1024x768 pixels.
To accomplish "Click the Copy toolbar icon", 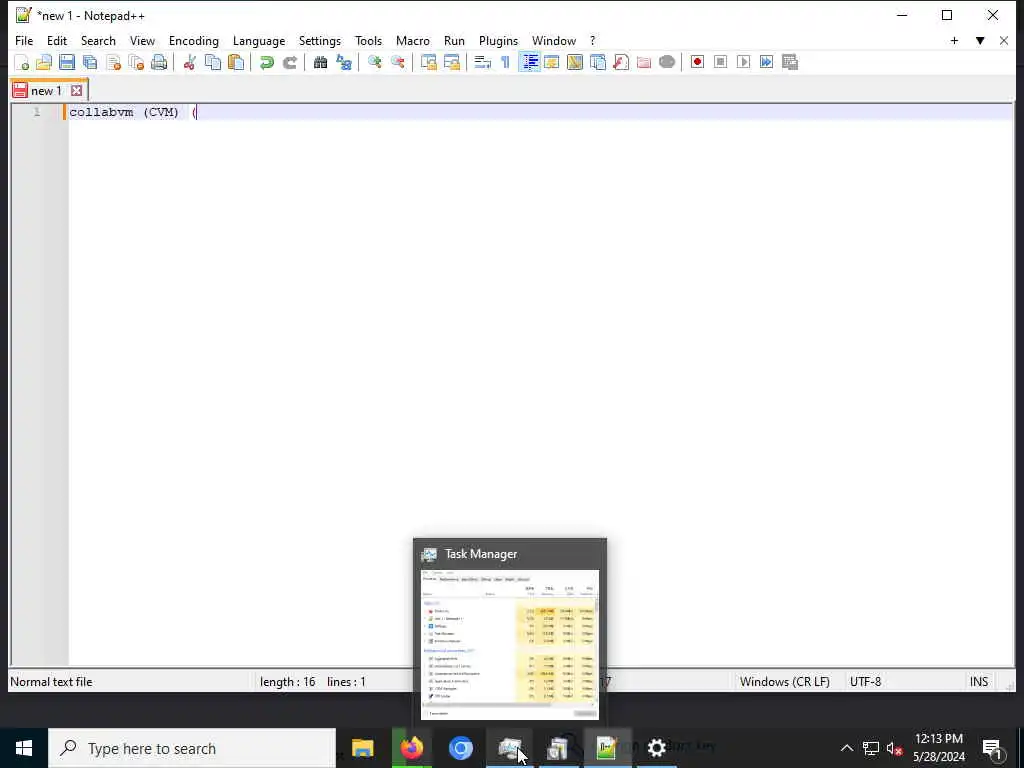I will click(x=213, y=62).
